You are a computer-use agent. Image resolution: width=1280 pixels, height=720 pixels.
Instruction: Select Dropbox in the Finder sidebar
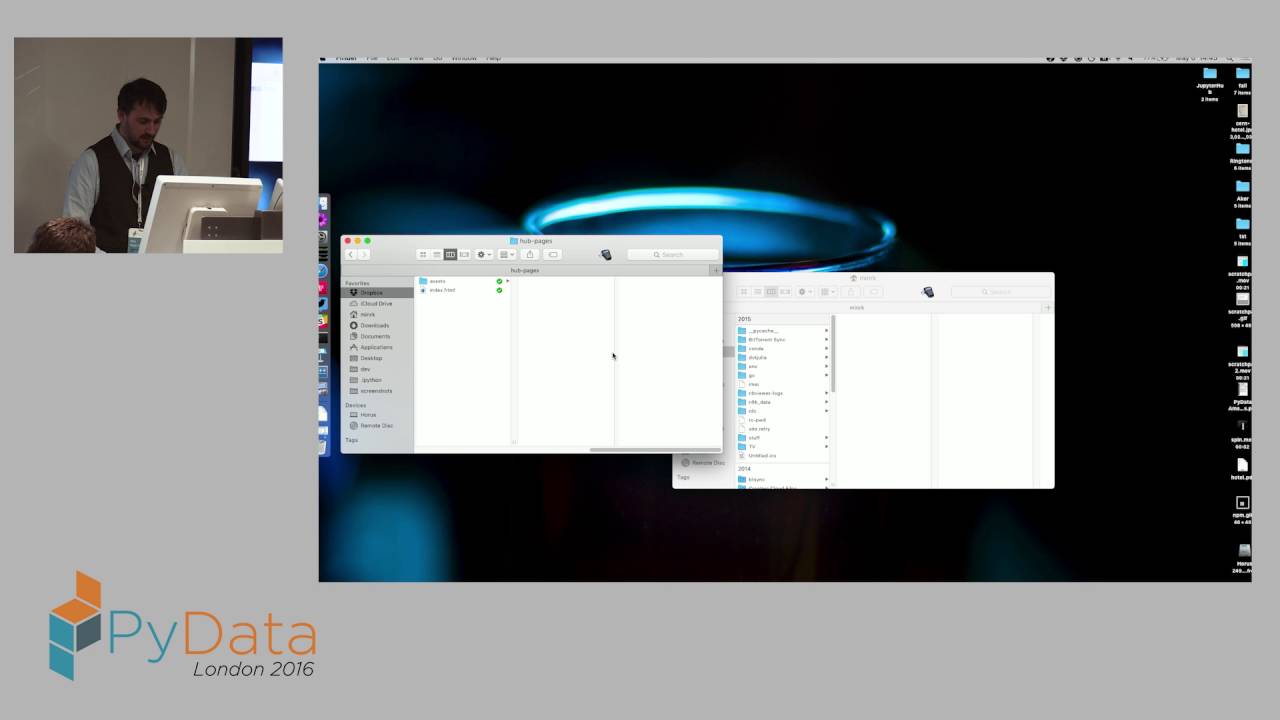(x=378, y=293)
